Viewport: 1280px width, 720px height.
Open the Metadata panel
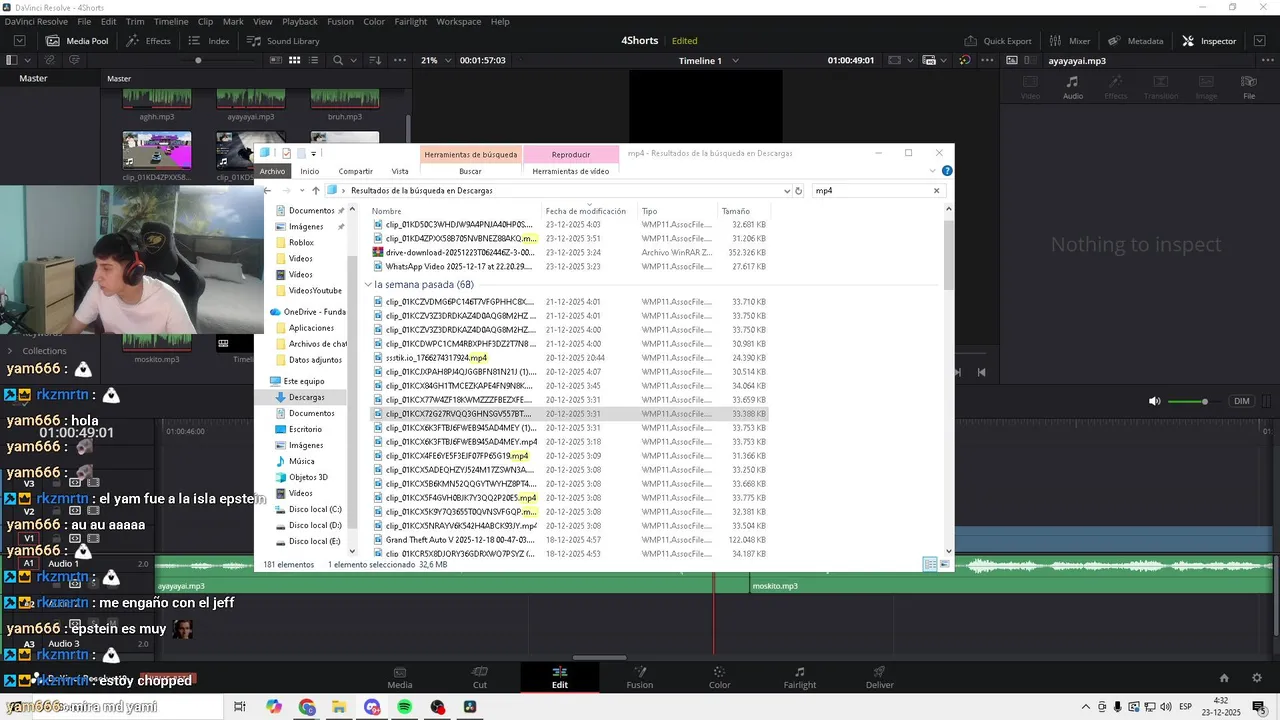[1135, 41]
